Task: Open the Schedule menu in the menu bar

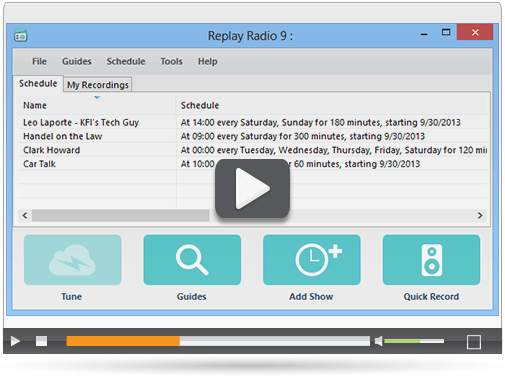Action: [126, 62]
